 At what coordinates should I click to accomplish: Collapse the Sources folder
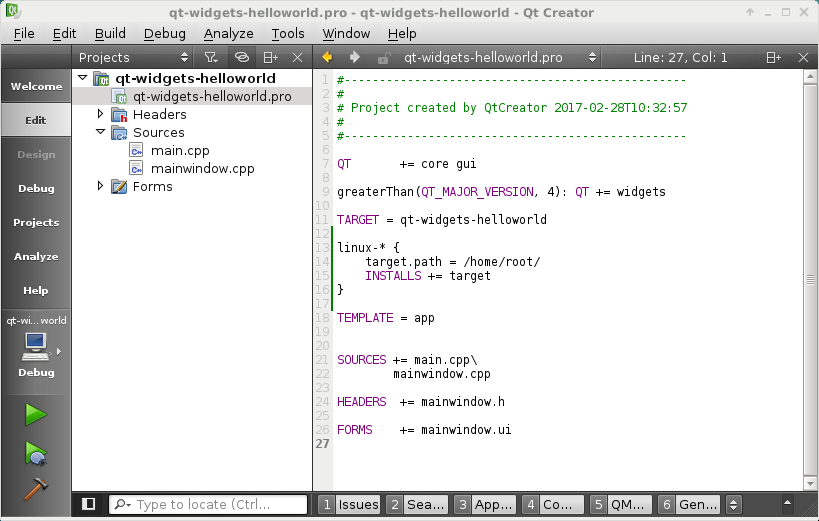coord(100,132)
